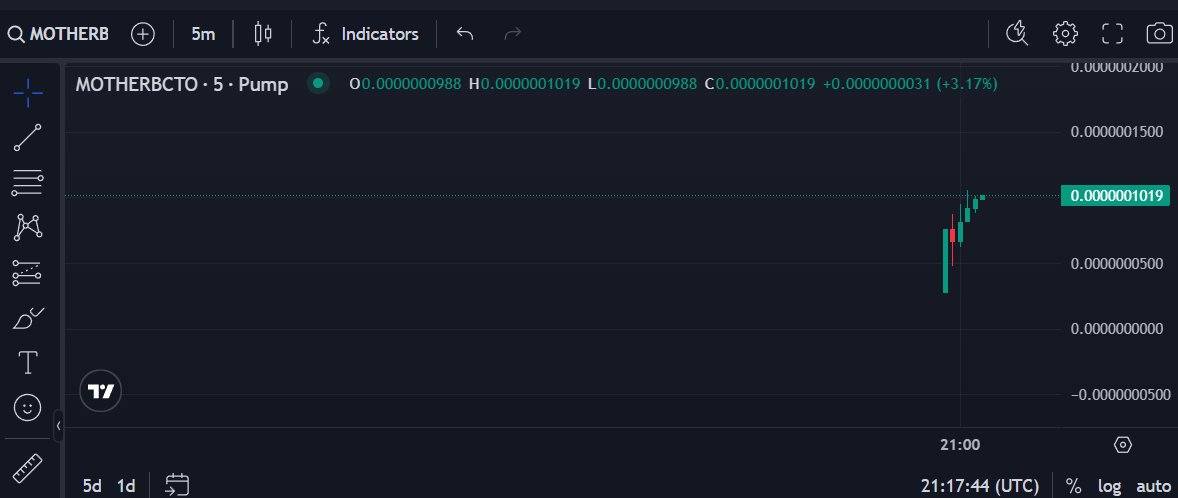Viewport: 1178px width, 498px height.
Task: Click the MOTHERBCTO · 5 · Pump legend title
Action: click(x=182, y=84)
